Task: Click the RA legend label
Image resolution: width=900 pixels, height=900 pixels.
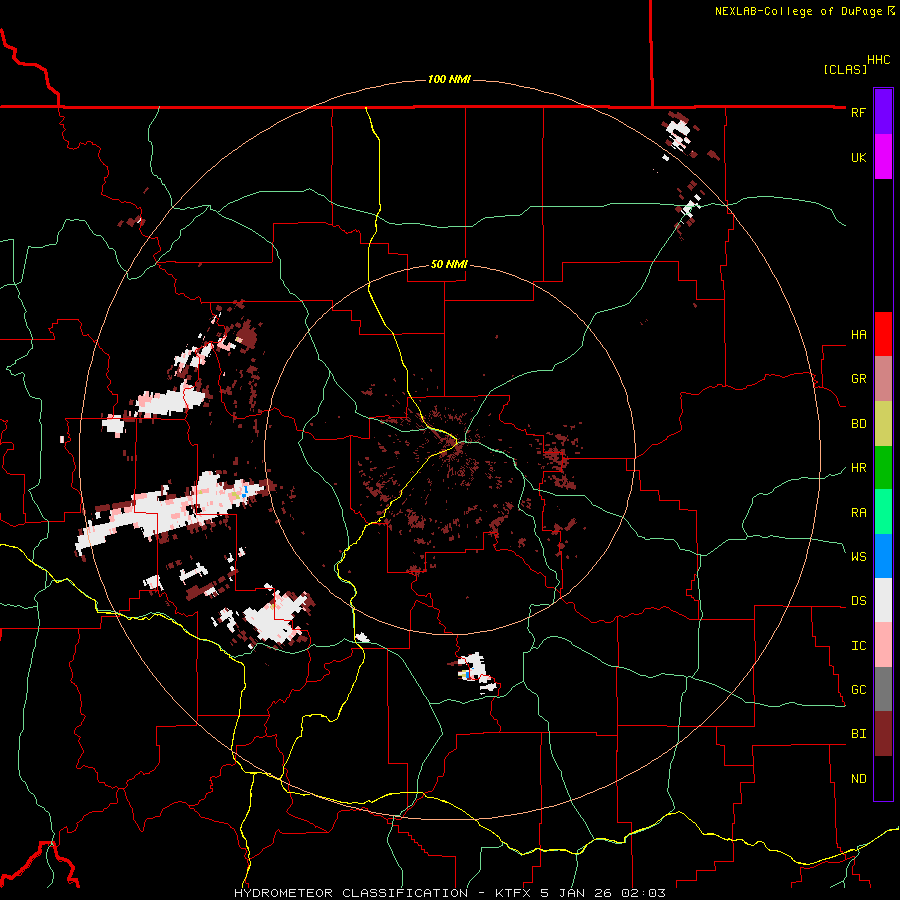Action: click(x=858, y=513)
